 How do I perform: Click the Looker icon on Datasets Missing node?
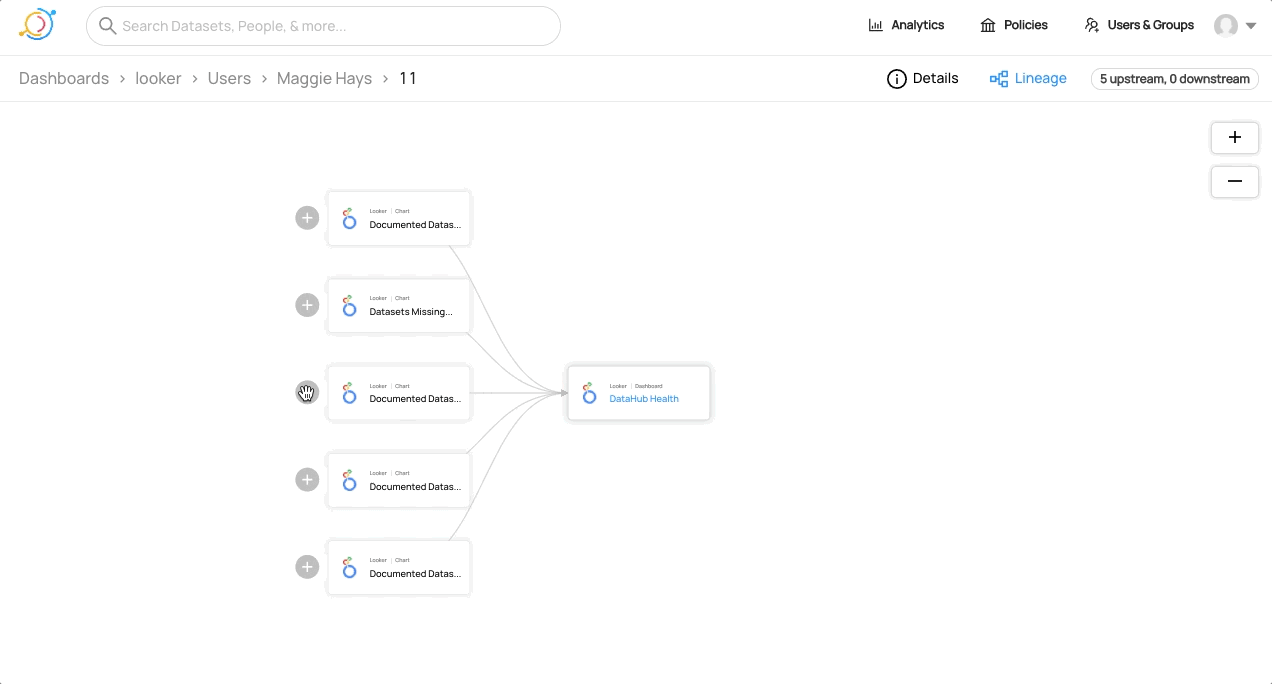[x=349, y=306]
